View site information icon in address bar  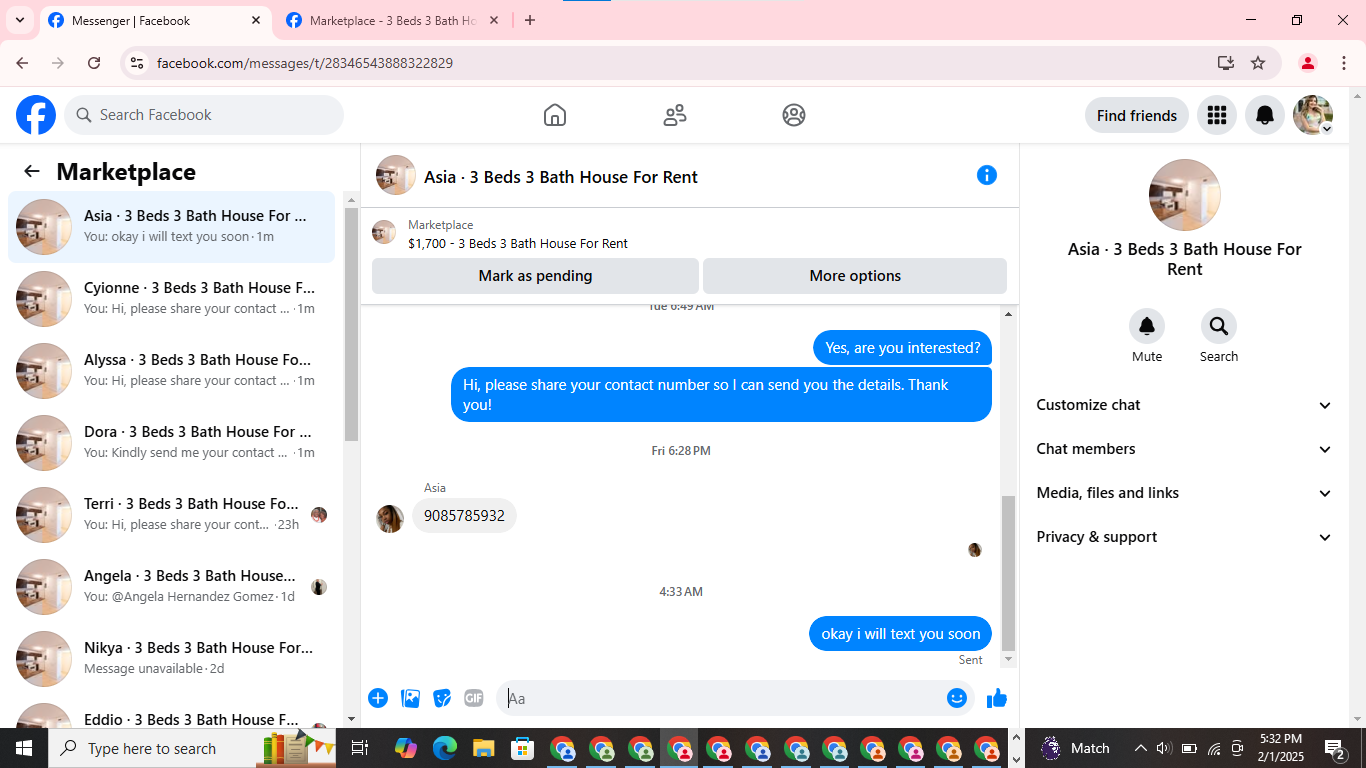click(x=138, y=63)
